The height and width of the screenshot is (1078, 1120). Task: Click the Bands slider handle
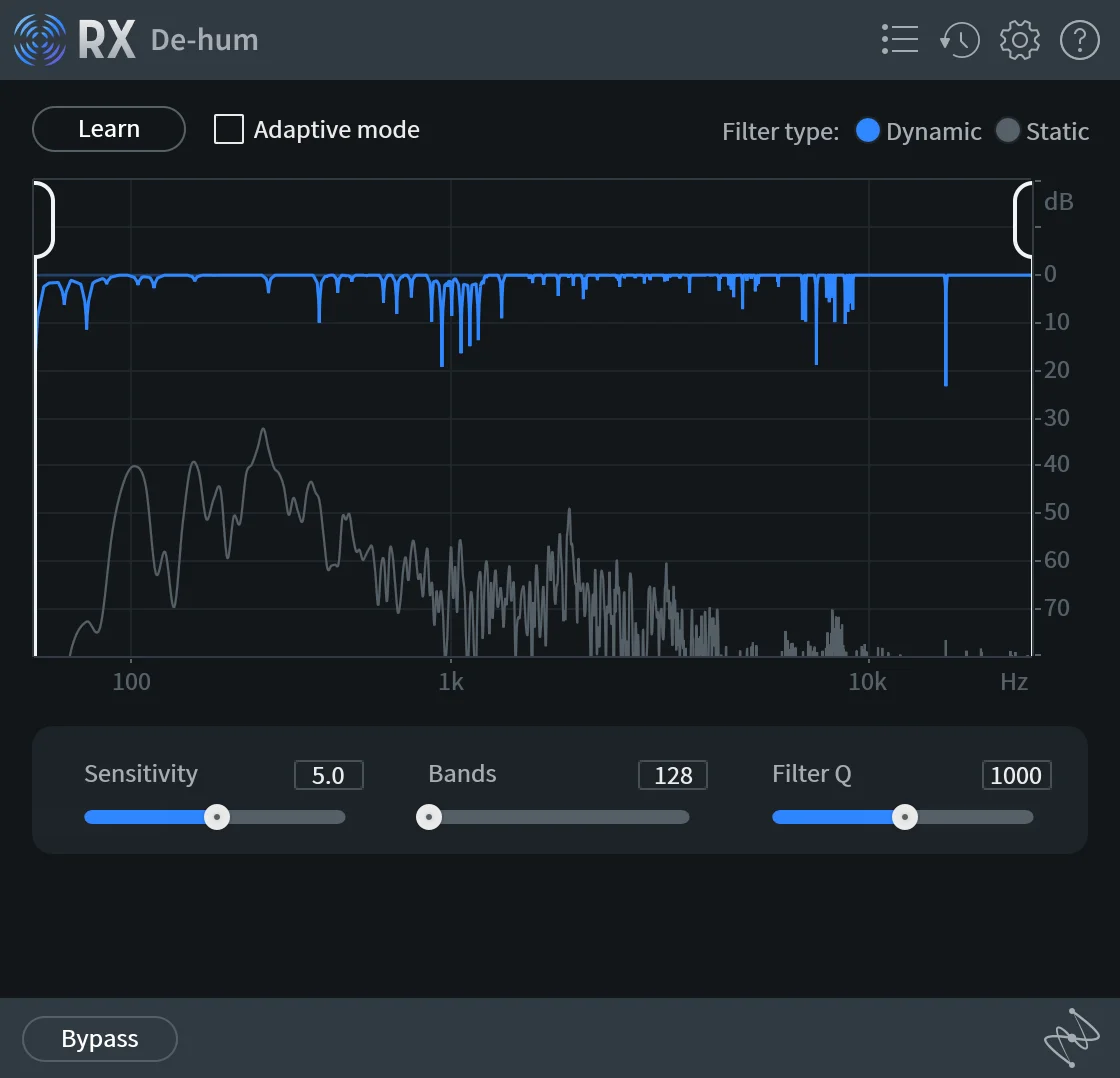(x=429, y=817)
